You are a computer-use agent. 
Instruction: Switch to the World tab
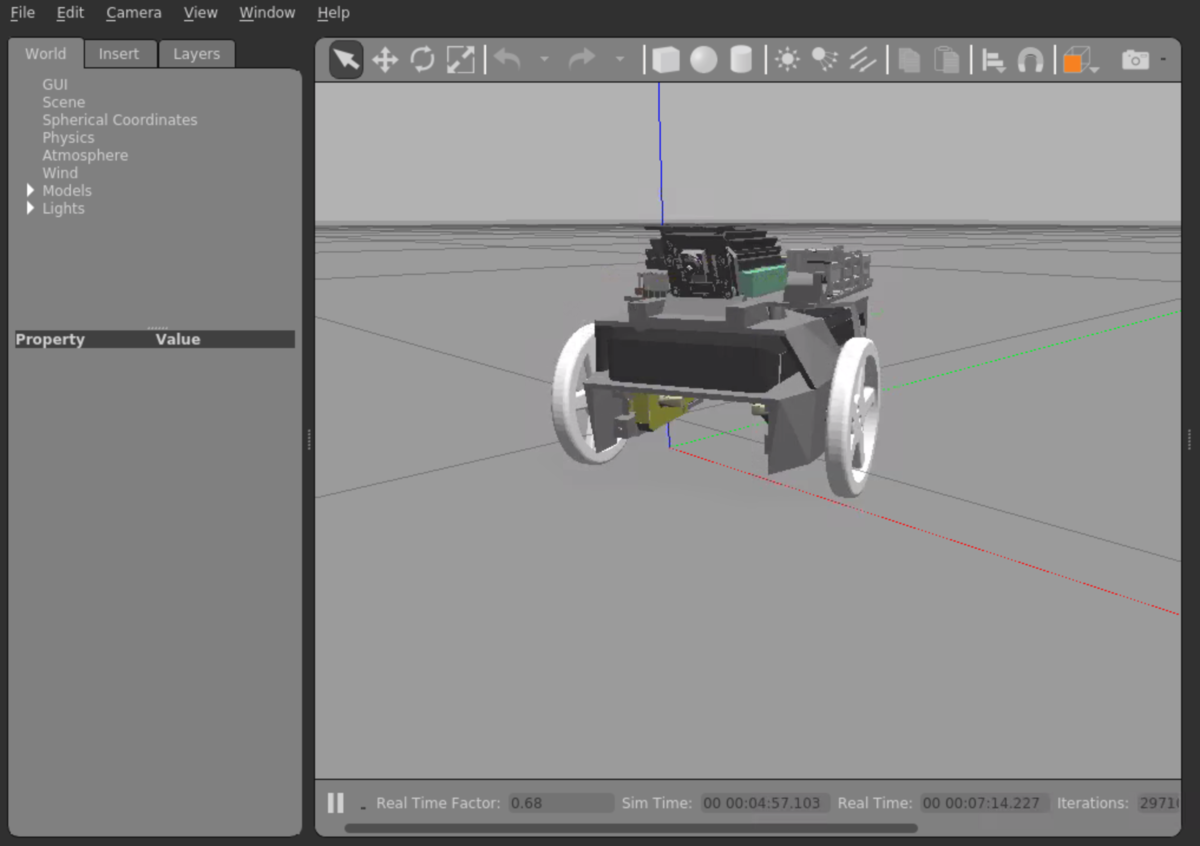(46, 54)
